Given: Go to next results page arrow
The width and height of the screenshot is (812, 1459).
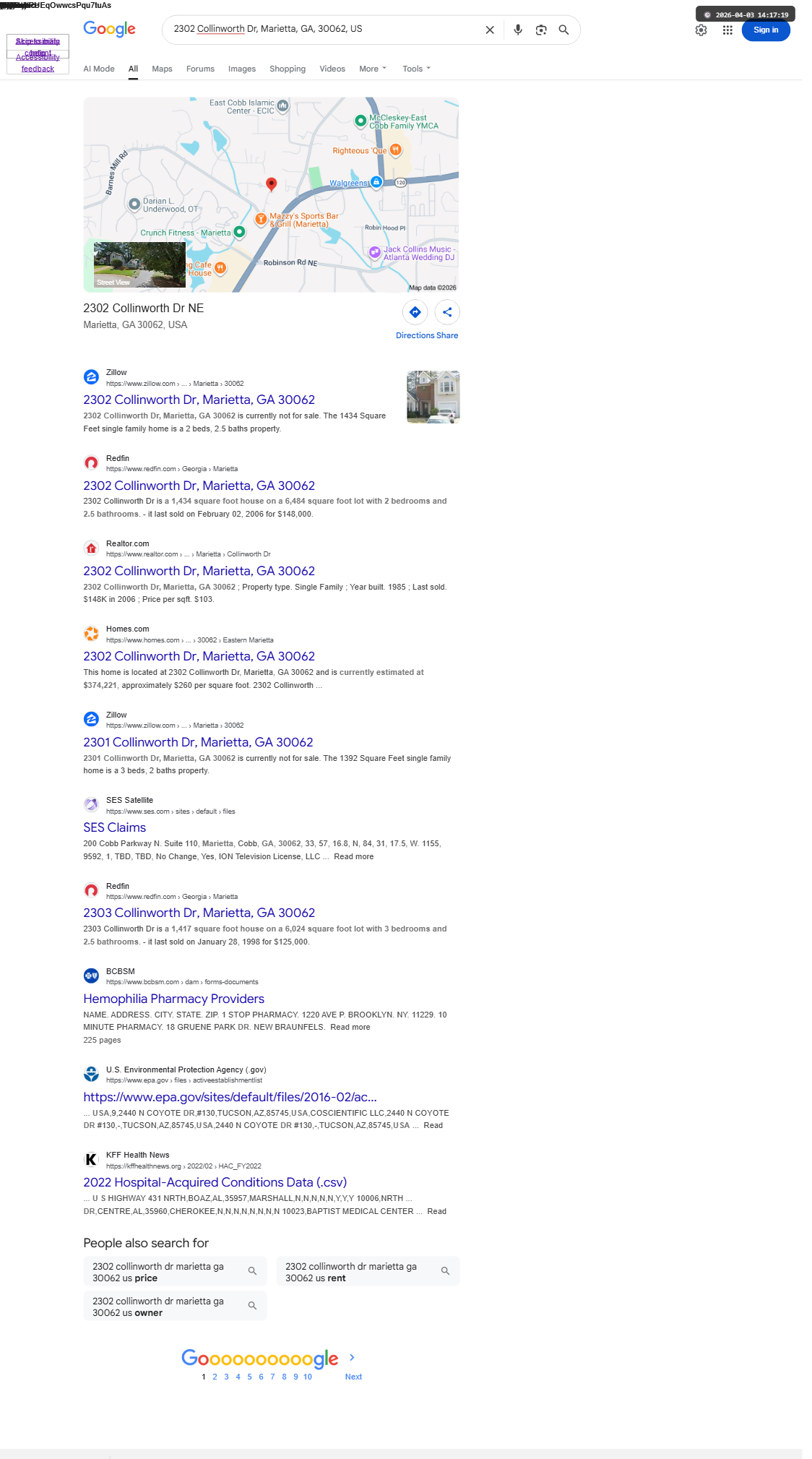Looking at the screenshot, I should click(x=352, y=1358).
